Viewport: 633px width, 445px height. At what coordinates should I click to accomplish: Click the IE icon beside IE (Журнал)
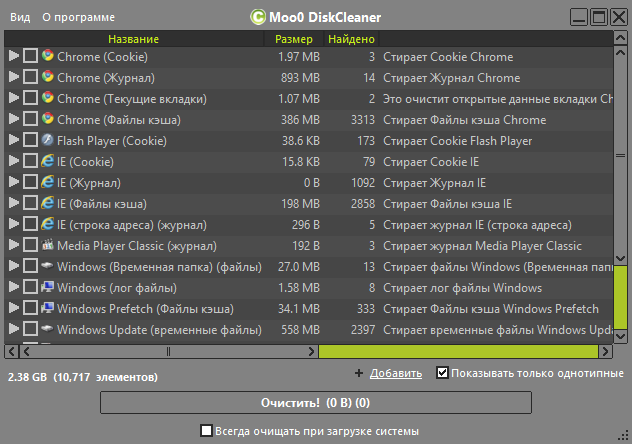tap(48, 182)
